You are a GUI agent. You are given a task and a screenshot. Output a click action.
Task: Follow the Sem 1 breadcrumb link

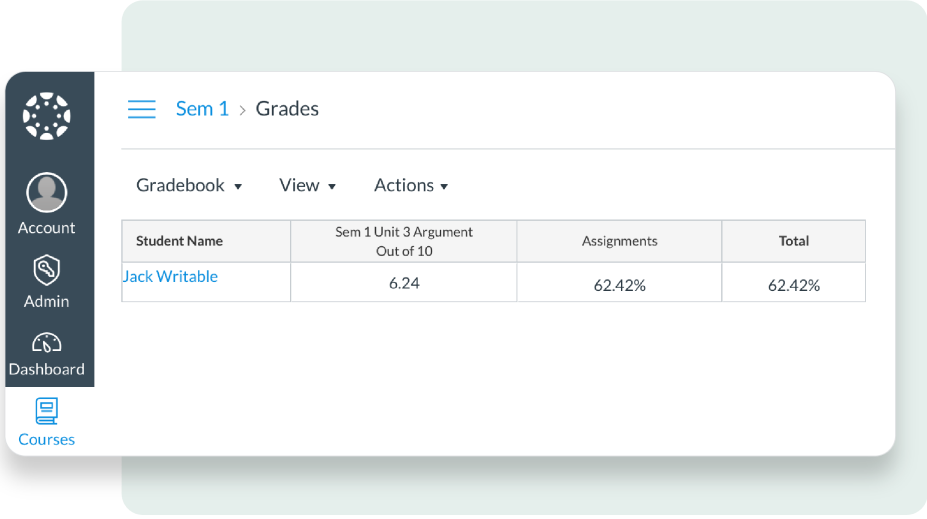click(x=202, y=109)
